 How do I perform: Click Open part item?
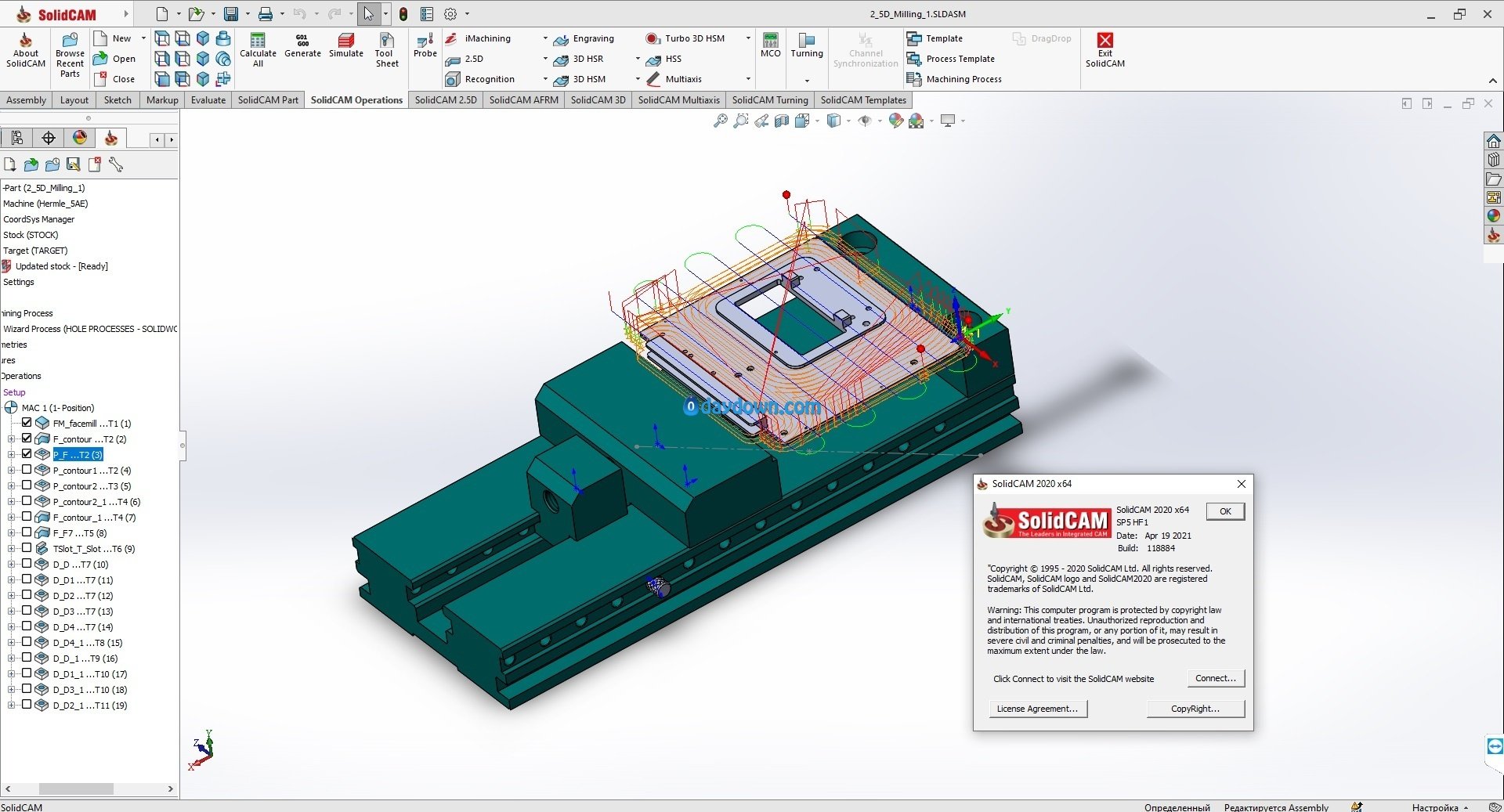[114, 59]
